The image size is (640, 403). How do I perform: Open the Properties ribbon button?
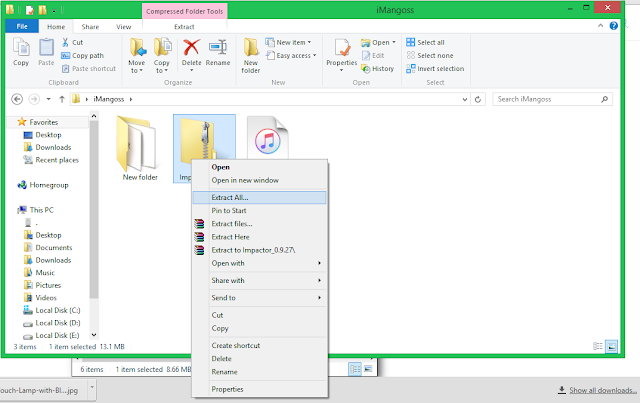342,55
